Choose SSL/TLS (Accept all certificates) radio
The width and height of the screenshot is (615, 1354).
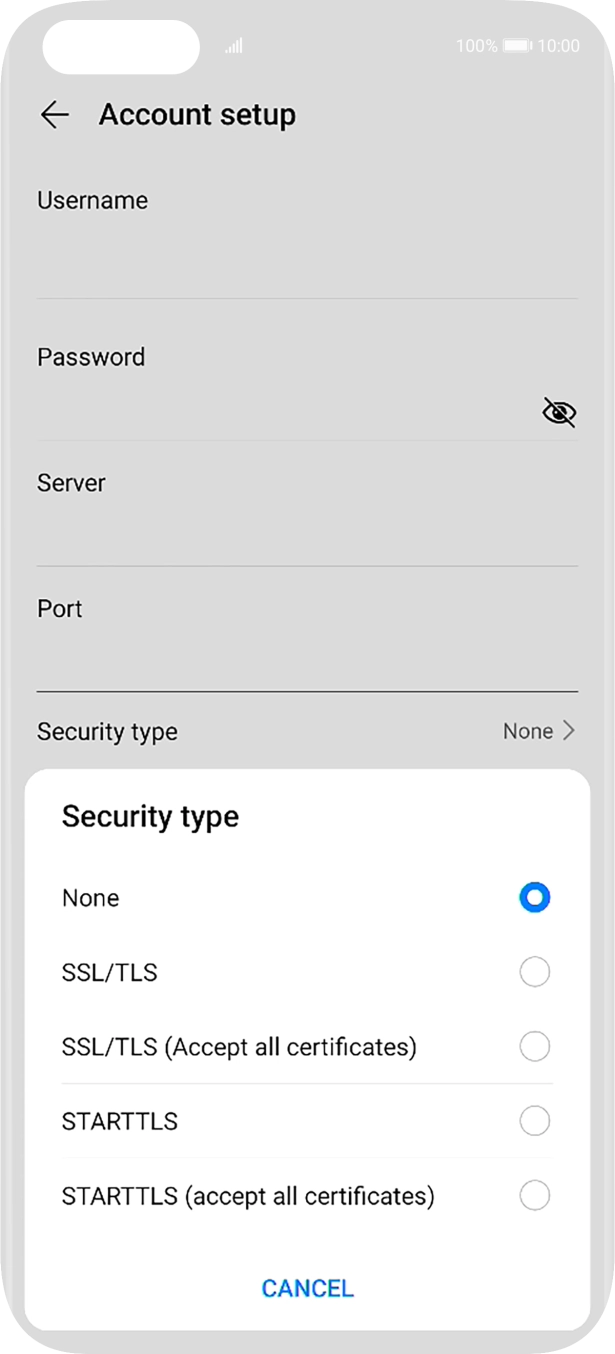coord(534,1047)
